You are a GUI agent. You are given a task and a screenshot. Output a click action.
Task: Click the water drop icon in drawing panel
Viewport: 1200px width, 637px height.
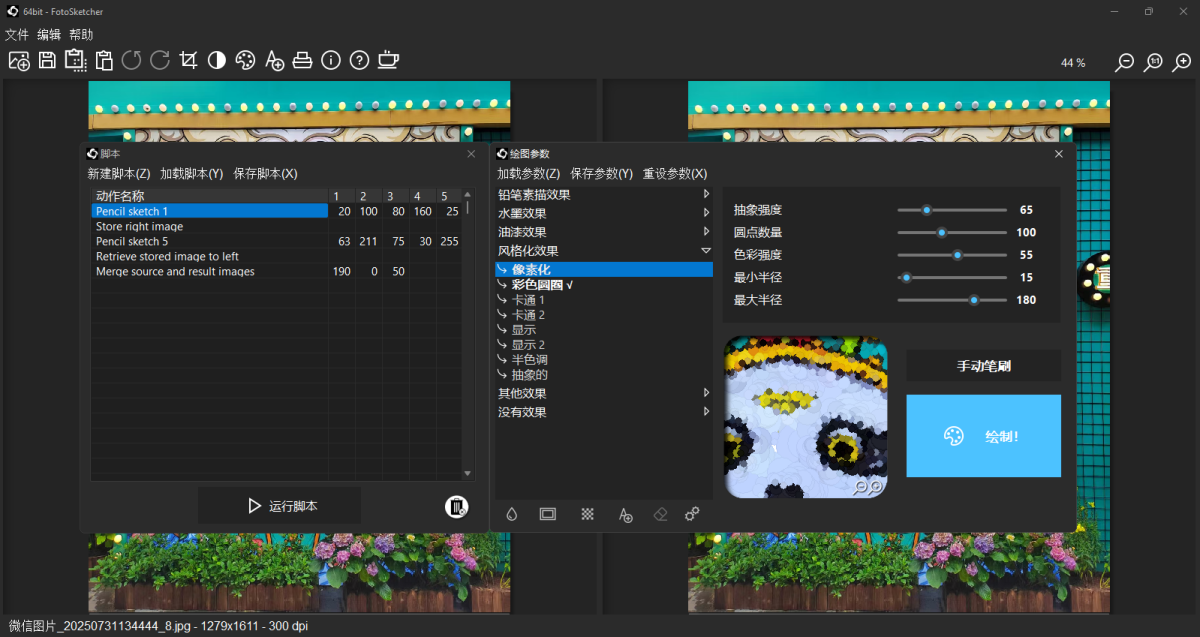[512, 514]
